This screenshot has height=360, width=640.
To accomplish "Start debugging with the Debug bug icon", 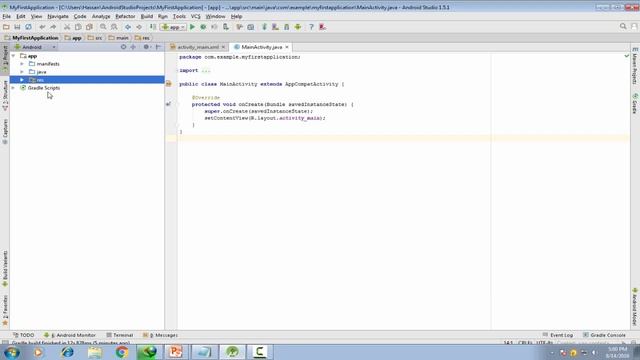I will click(x=203, y=27).
